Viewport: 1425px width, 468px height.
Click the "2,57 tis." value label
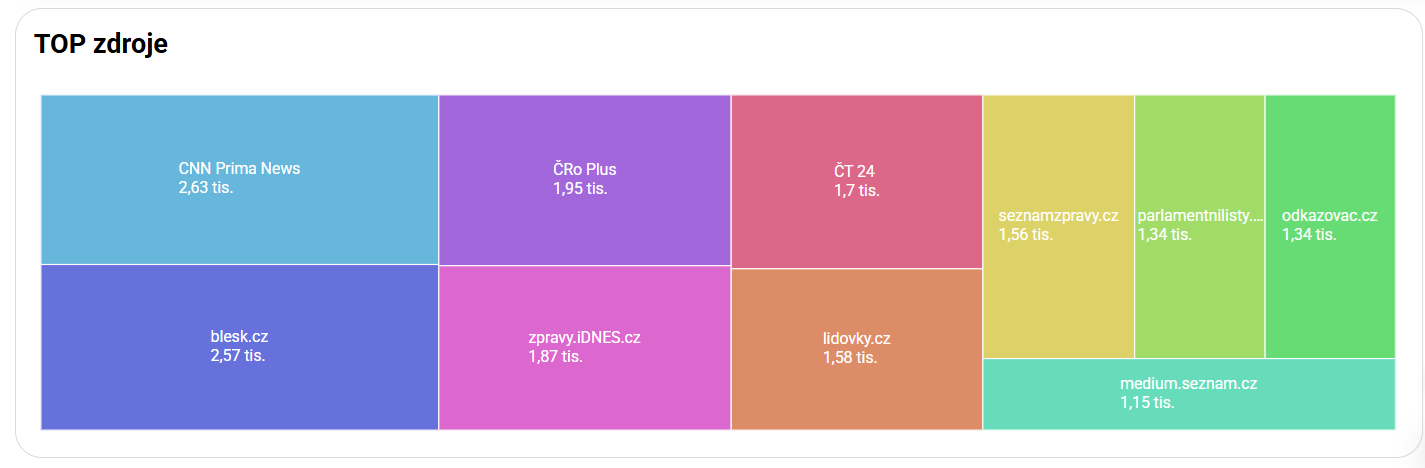[238, 356]
